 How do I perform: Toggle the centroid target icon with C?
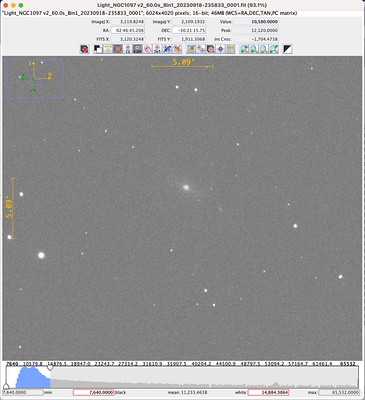tap(128, 49)
